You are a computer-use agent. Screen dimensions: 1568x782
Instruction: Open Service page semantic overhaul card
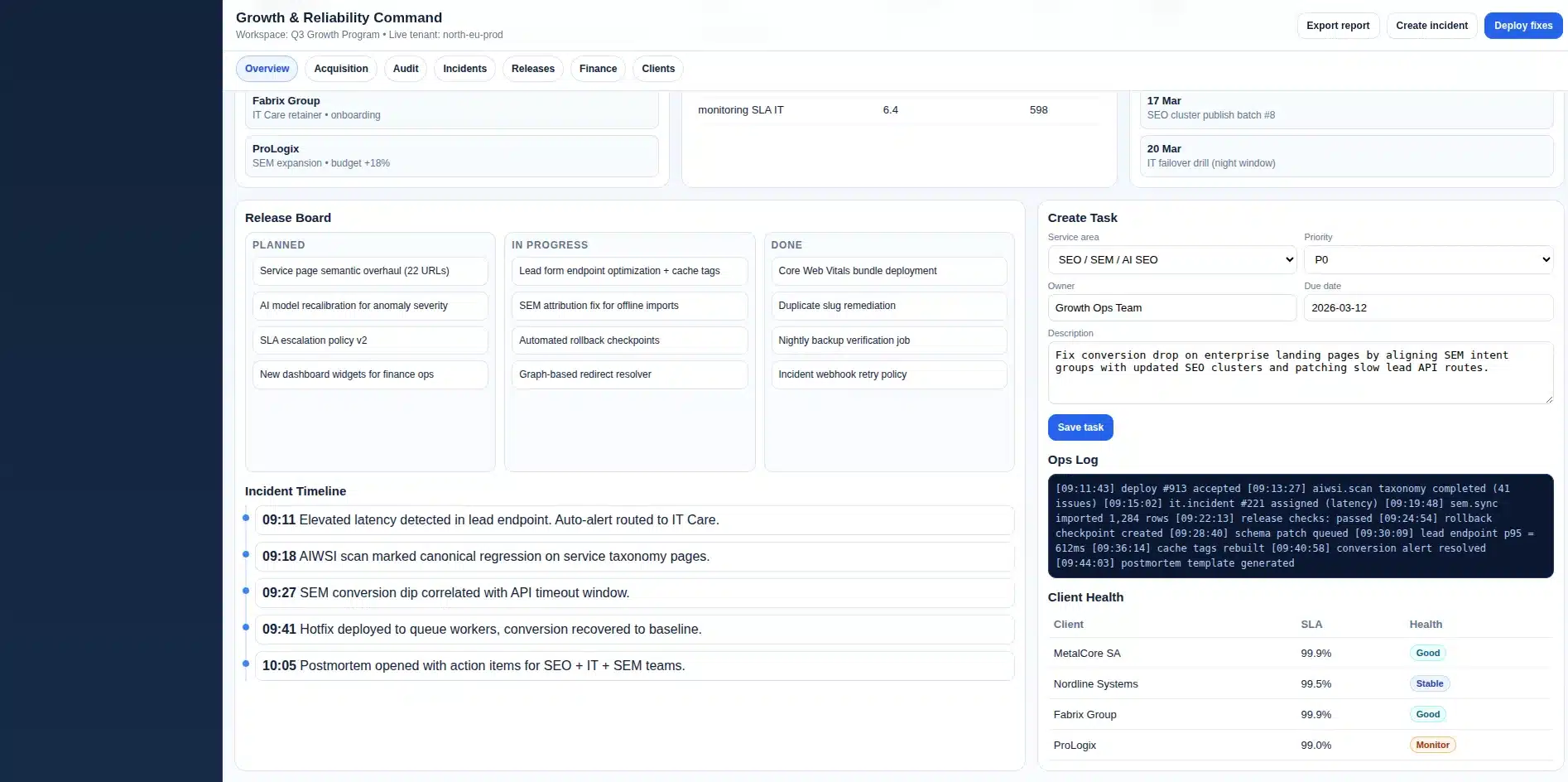click(370, 271)
